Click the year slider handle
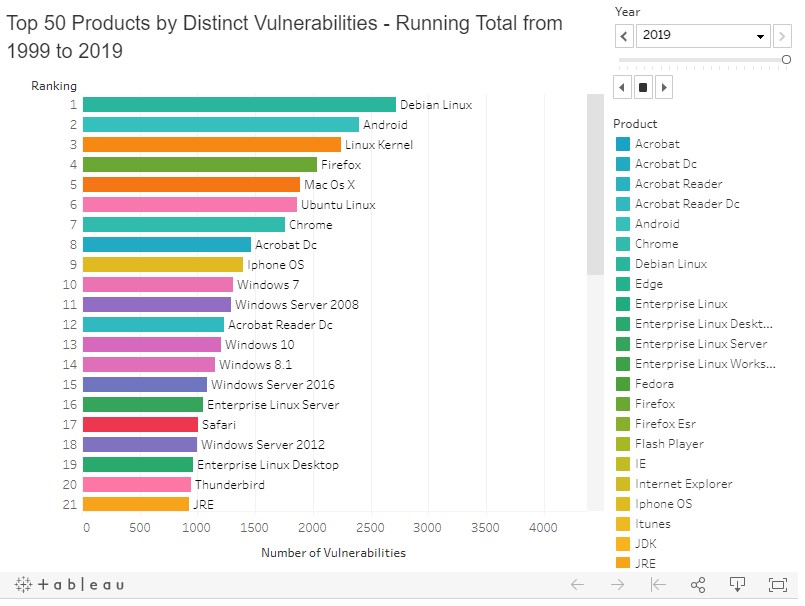 pos(786,60)
